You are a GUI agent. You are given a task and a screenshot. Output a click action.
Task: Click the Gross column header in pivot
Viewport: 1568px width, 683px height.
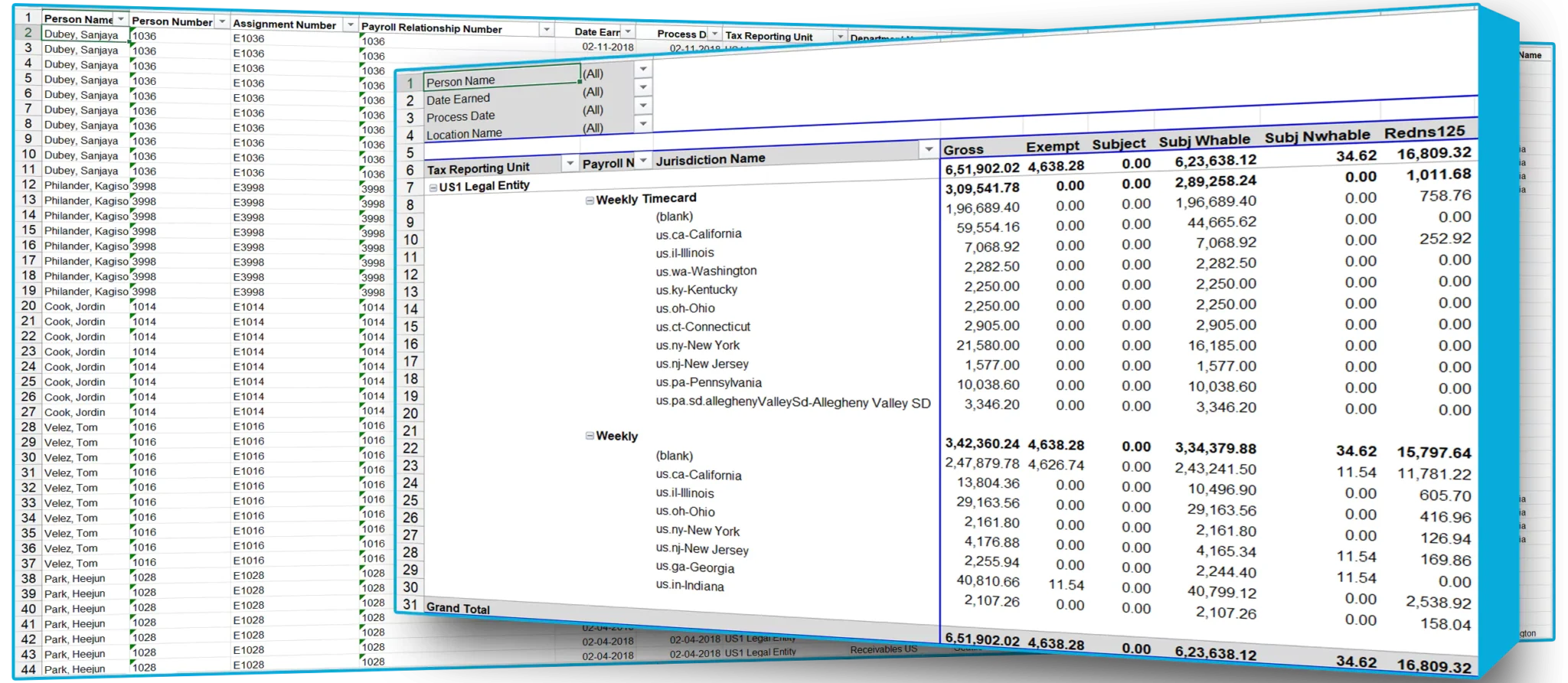coord(963,150)
